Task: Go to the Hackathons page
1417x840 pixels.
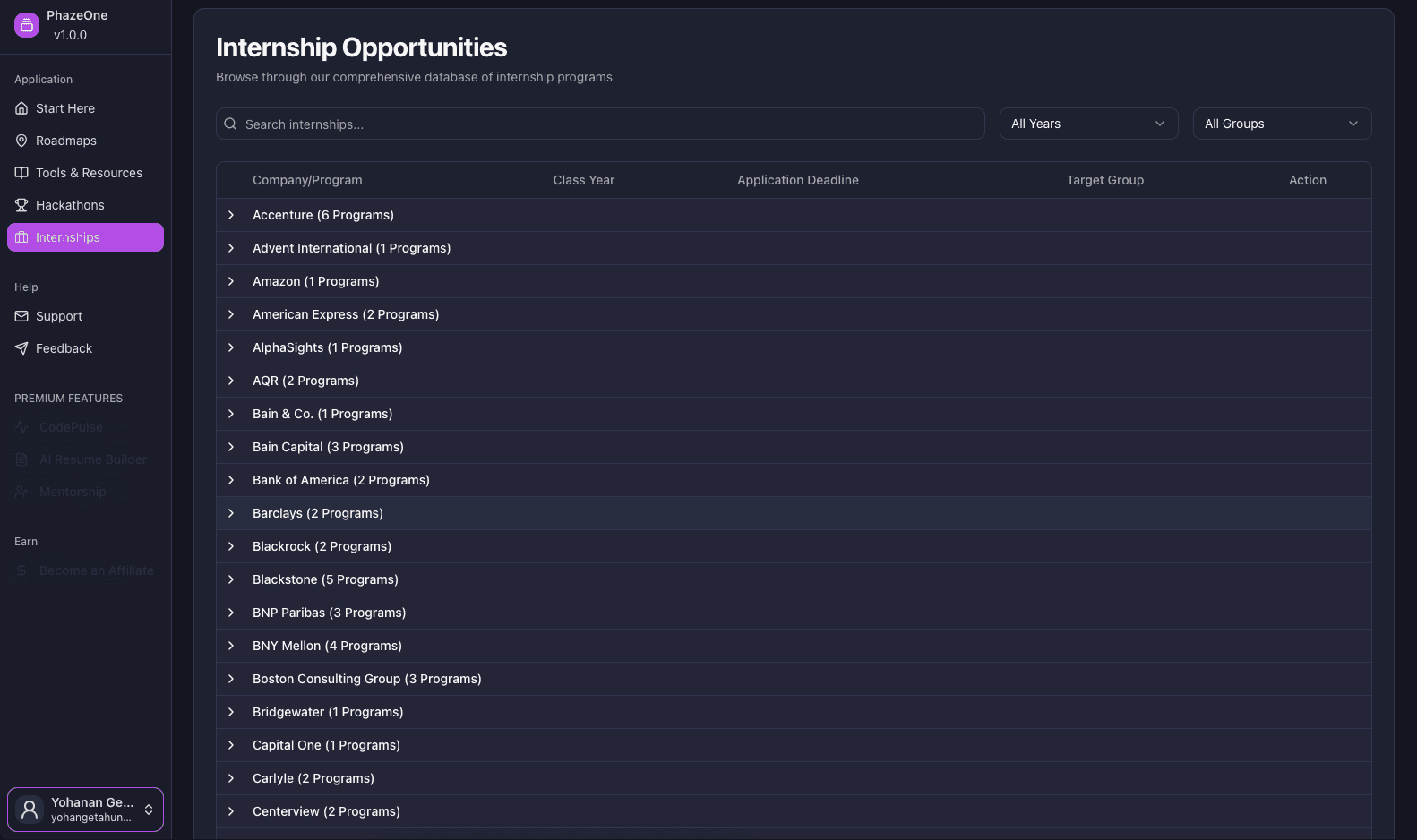Action: click(x=70, y=205)
